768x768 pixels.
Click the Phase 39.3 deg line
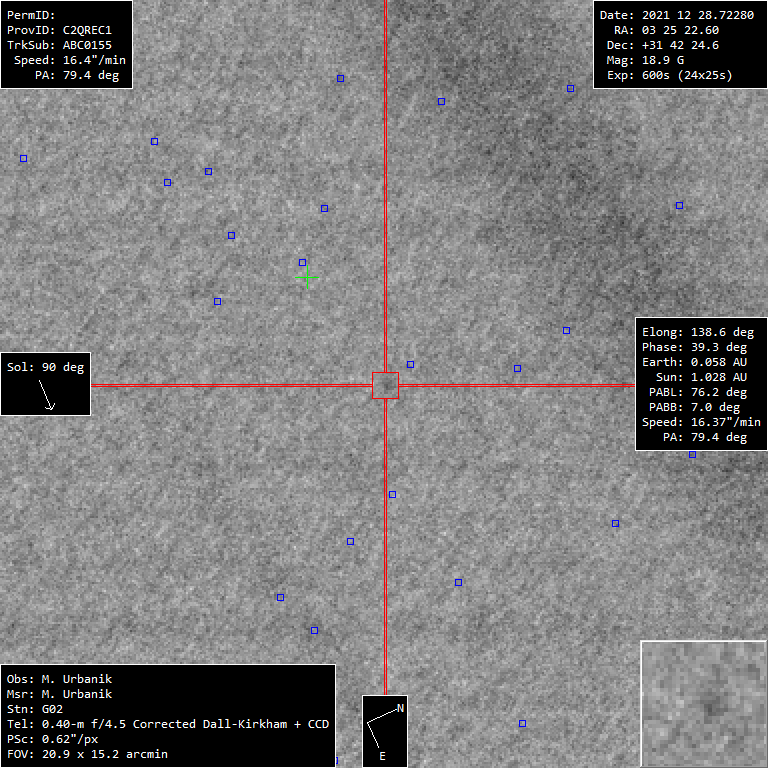695,347
